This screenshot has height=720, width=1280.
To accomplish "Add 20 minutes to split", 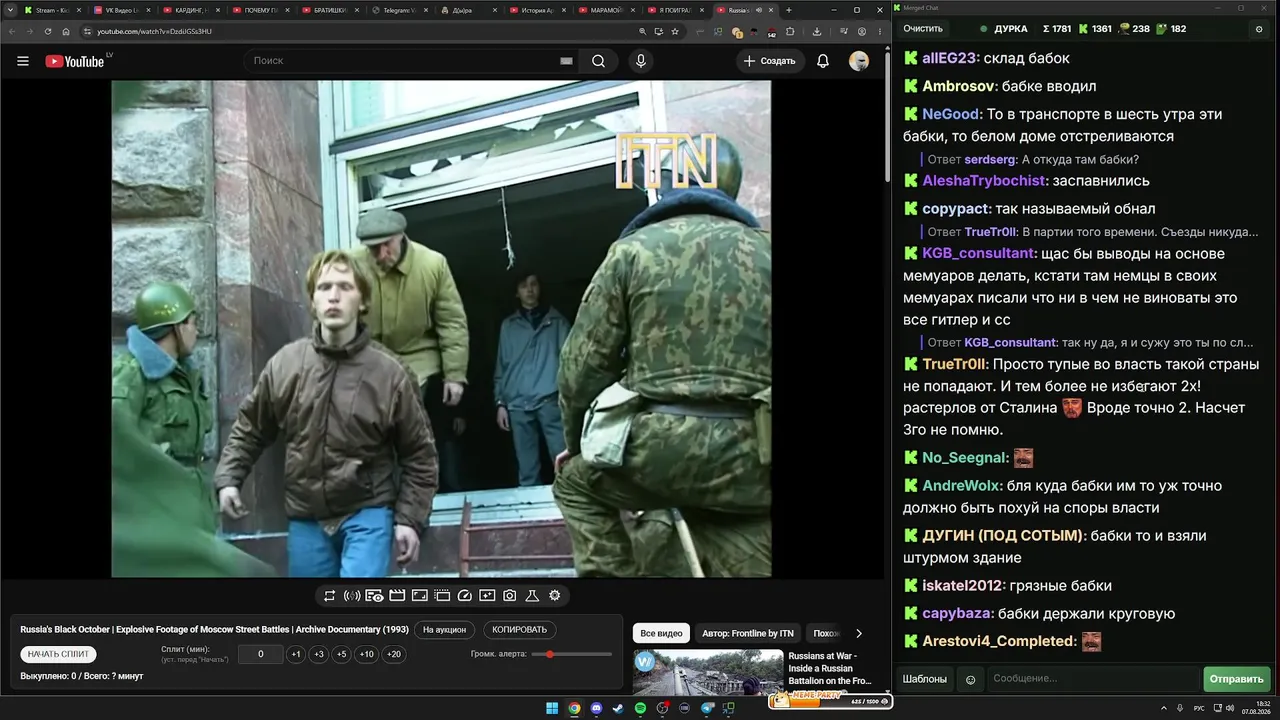I will (394, 654).
